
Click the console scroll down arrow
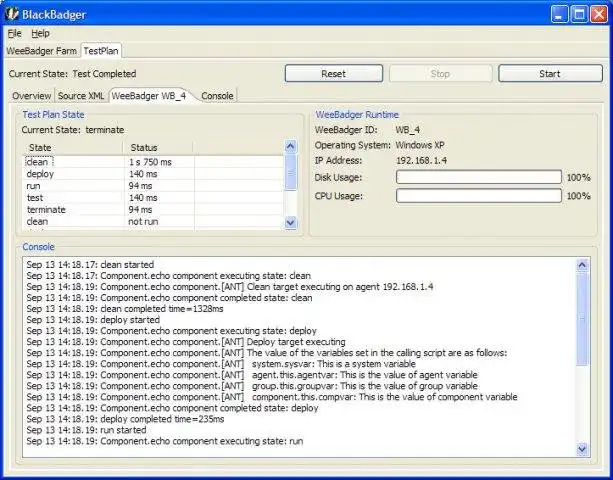582,449
